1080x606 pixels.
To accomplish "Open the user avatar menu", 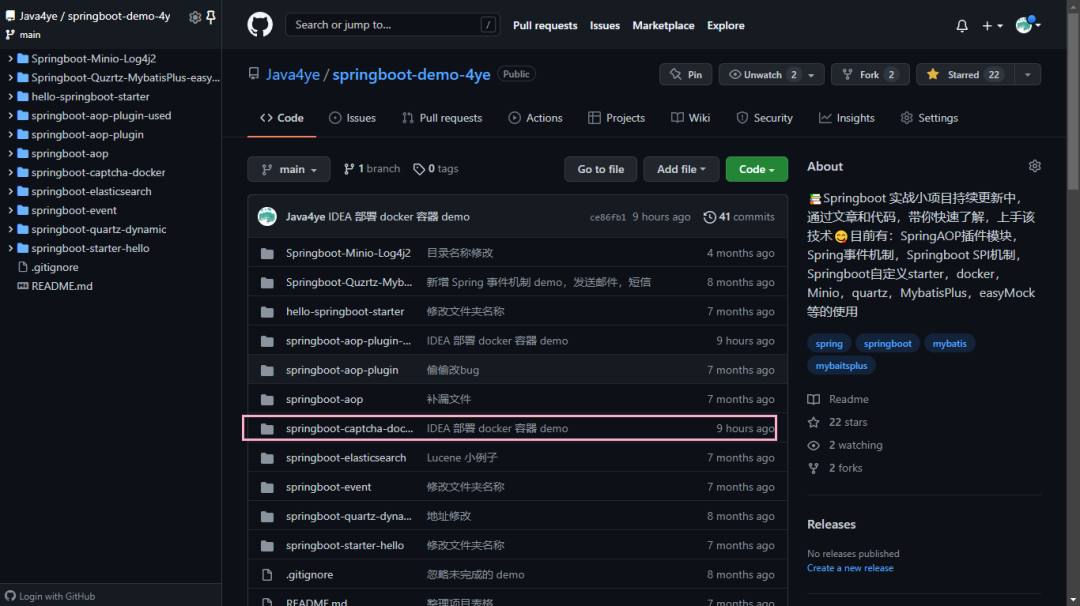I will pyautogui.click(x=1028, y=25).
